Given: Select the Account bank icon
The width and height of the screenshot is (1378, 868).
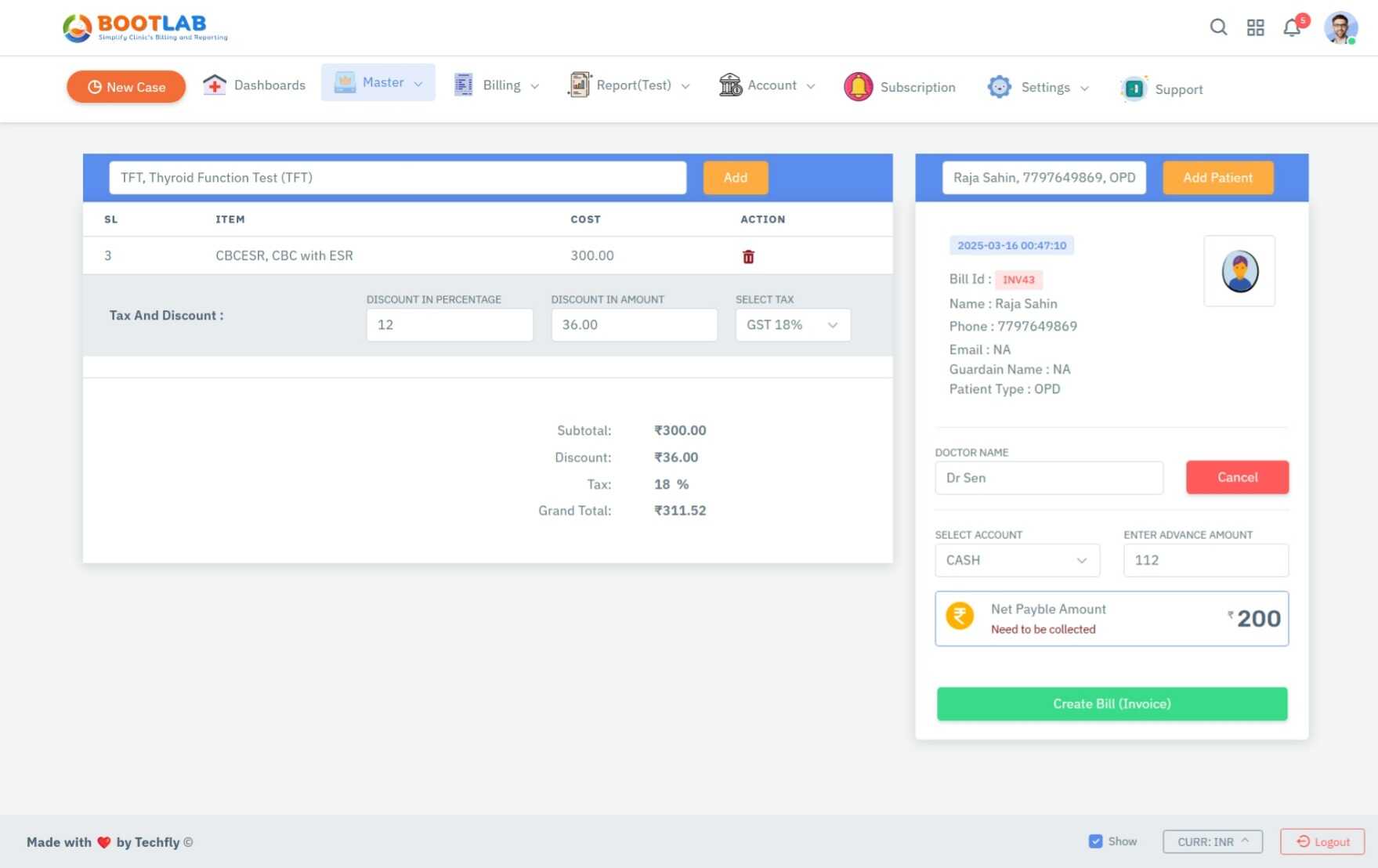Looking at the screenshot, I should point(731,85).
